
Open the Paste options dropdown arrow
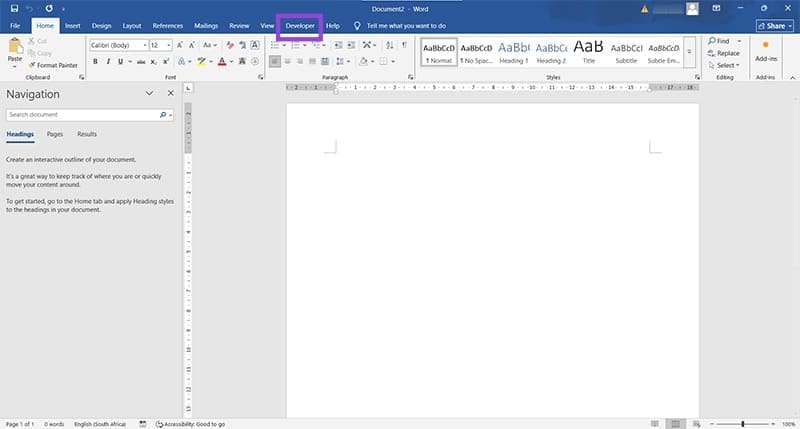[x=15, y=66]
